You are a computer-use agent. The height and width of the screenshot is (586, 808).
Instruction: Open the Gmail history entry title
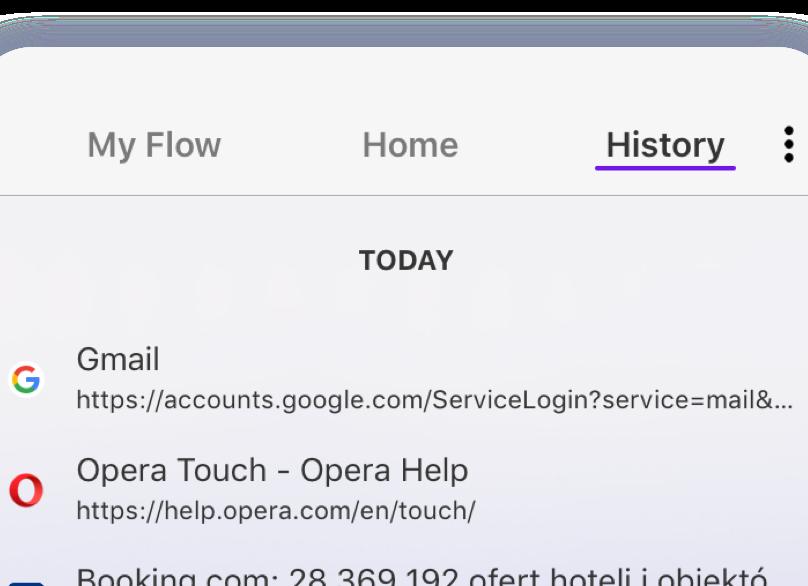pyautogui.click(x=118, y=359)
